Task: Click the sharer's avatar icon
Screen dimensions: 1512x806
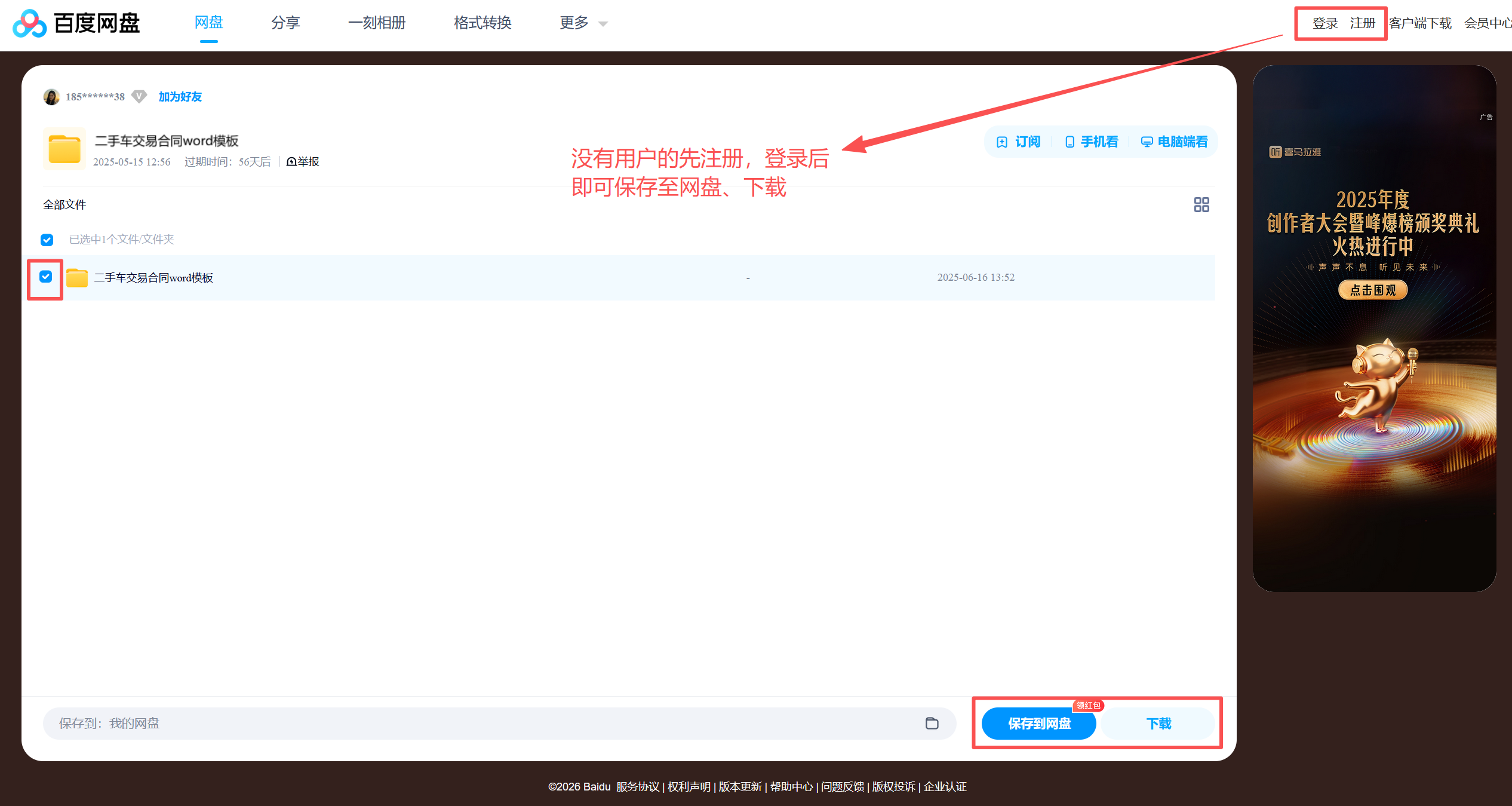Action: pos(51,97)
